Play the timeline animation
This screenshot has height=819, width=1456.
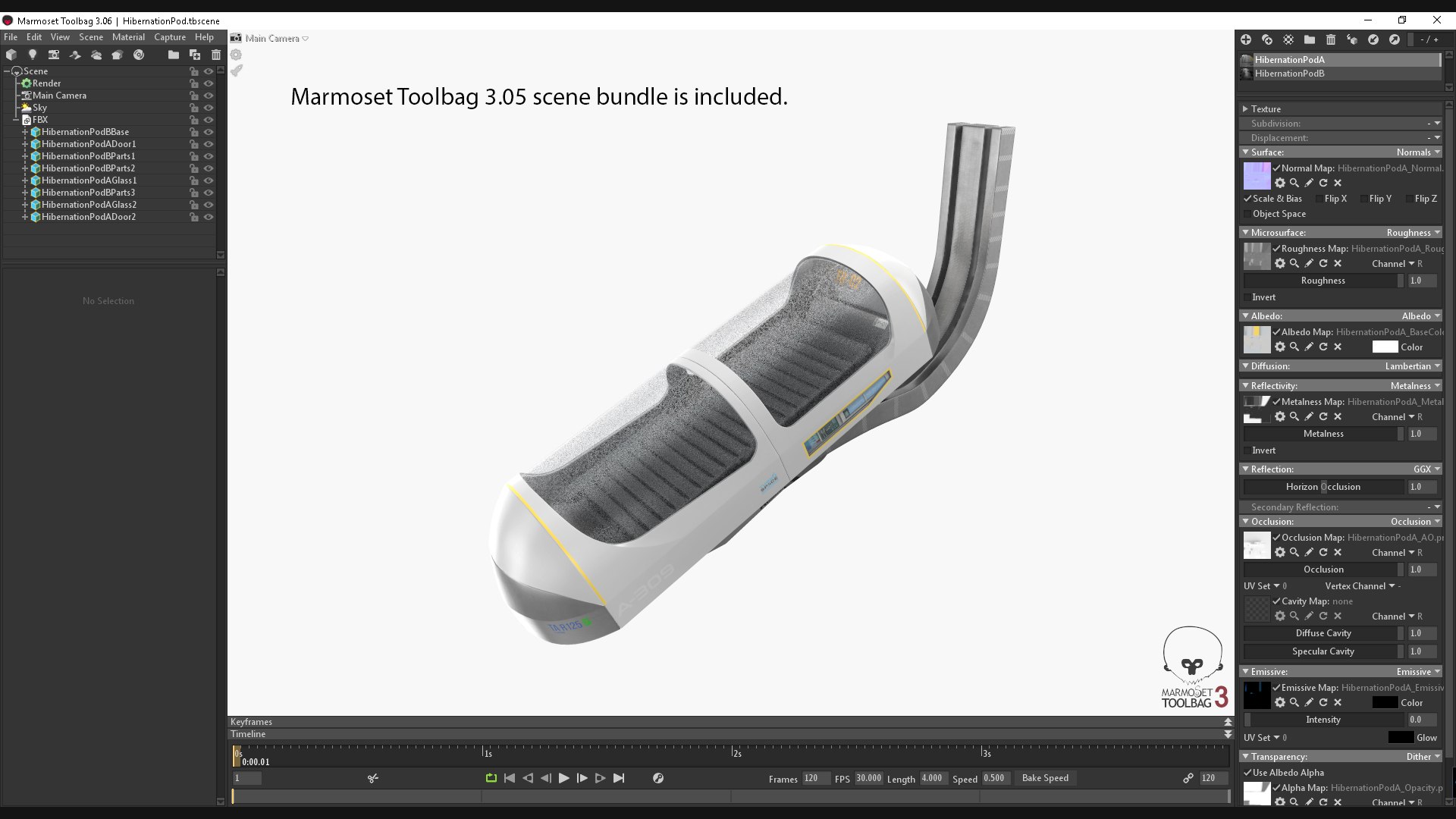tap(563, 778)
